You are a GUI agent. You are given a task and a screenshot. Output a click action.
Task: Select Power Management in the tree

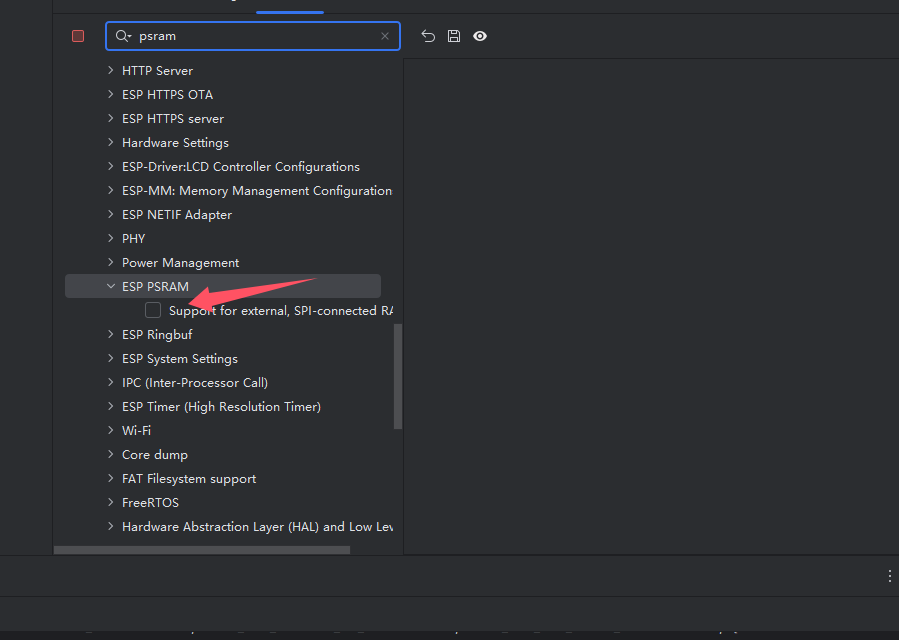click(x=180, y=262)
